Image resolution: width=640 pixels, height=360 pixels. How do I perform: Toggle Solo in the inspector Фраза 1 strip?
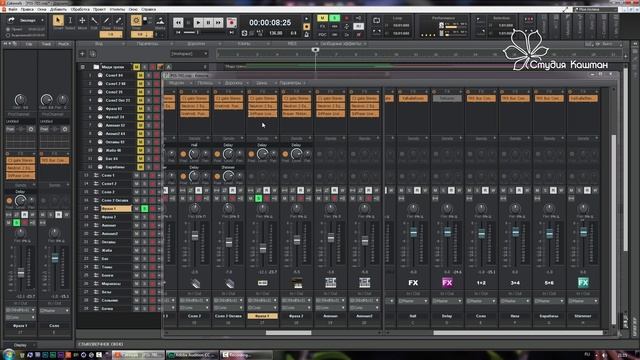point(16,222)
